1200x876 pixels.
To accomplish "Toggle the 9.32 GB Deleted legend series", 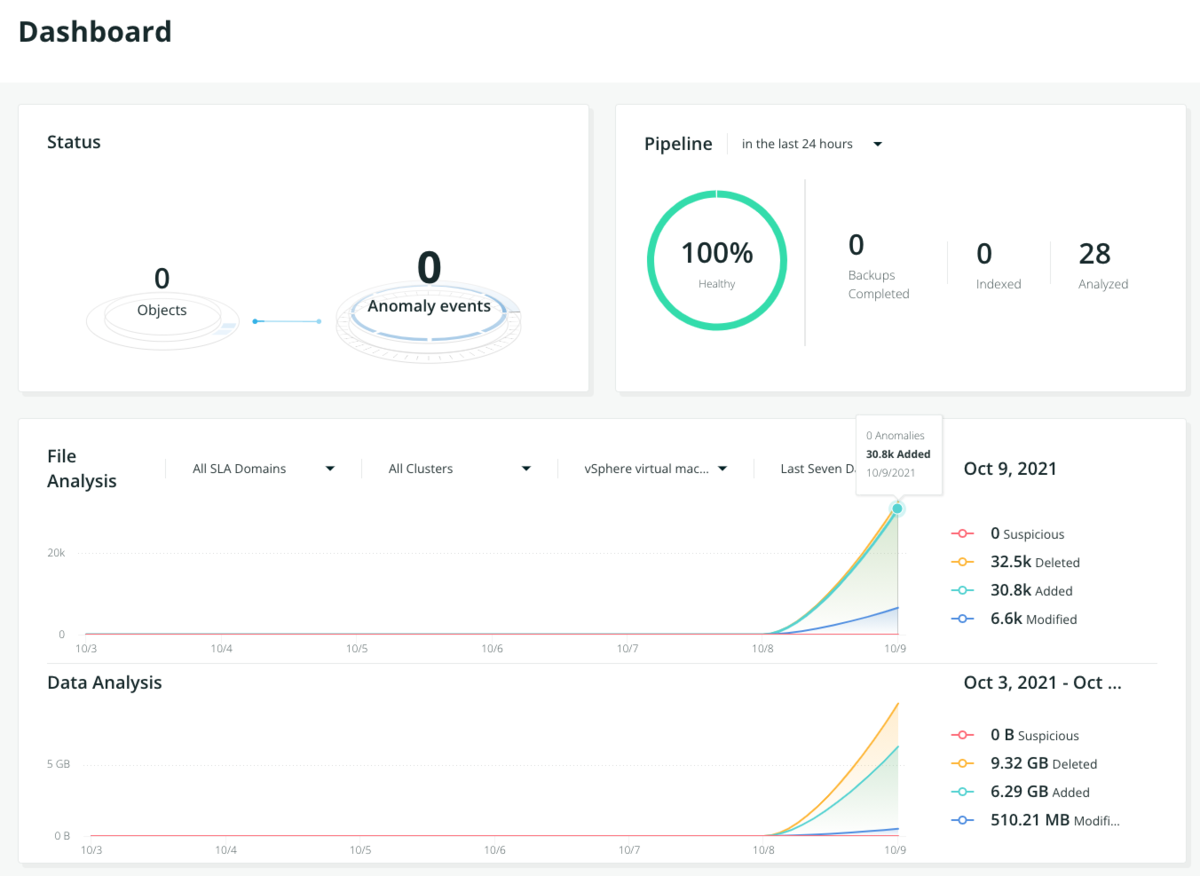I will pos(1023,763).
